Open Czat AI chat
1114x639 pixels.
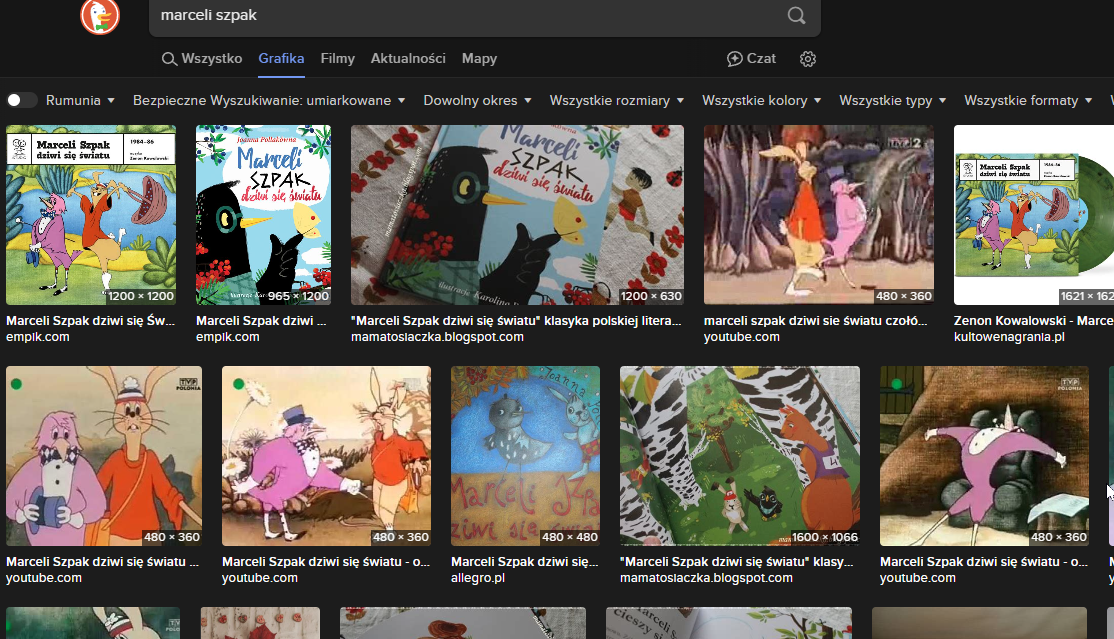click(751, 59)
